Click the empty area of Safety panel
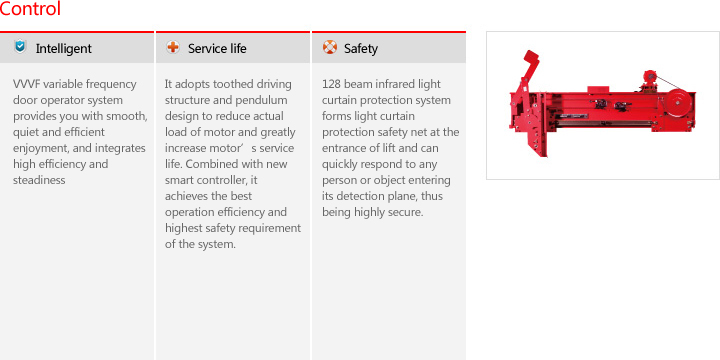Viewport: 720px width, 360px height. point(389,289)
